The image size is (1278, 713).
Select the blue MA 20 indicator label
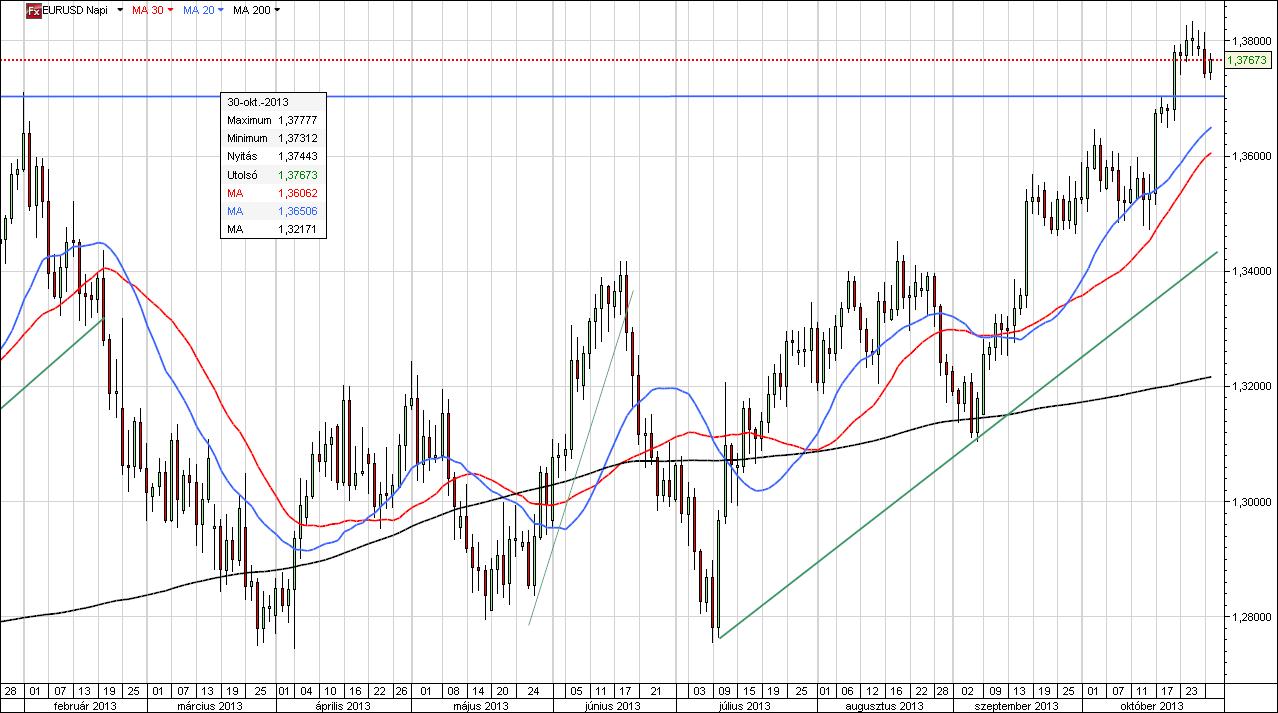tap(199, 10)
